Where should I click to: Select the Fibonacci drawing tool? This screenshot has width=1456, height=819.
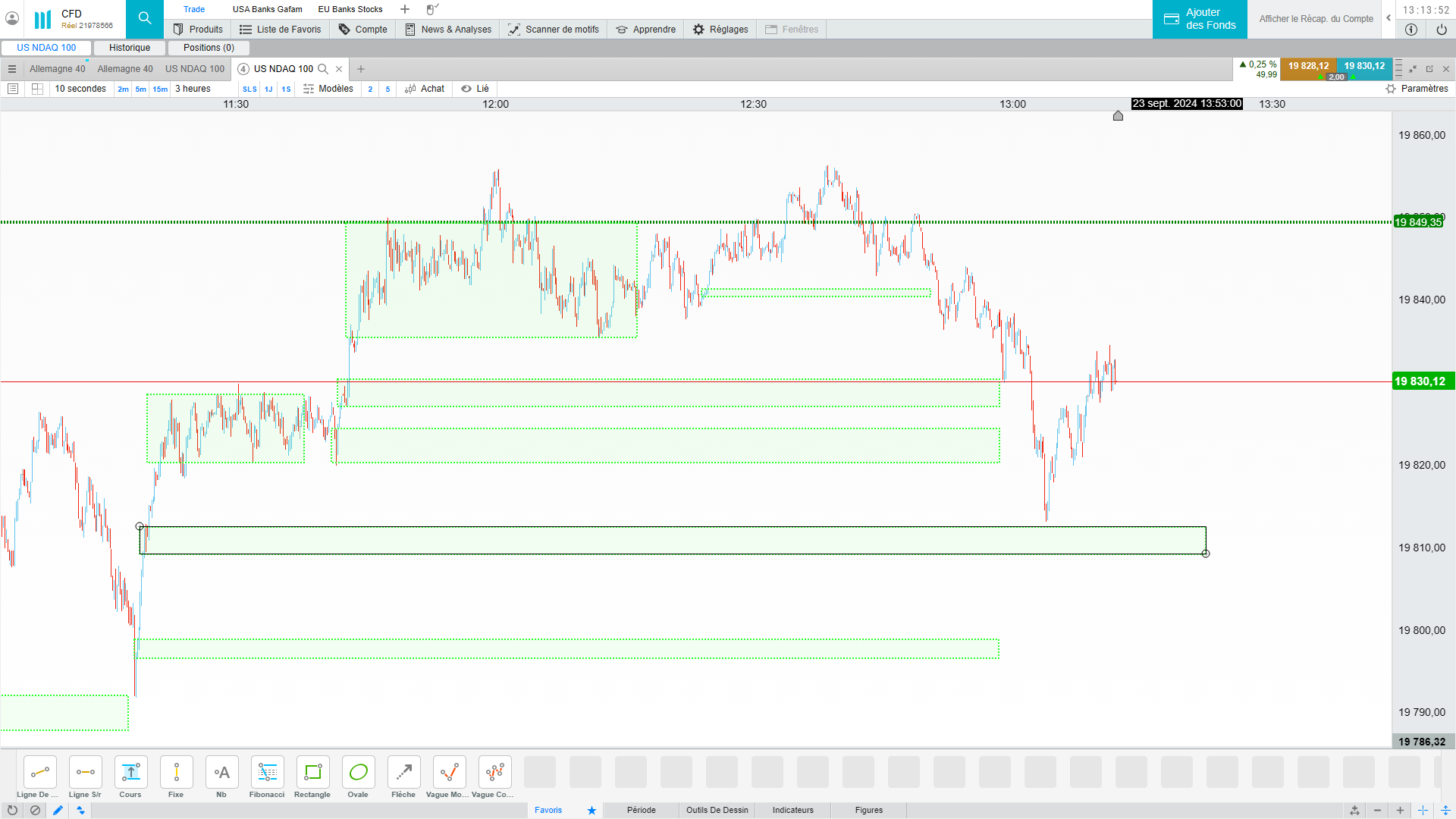[267, 773]
